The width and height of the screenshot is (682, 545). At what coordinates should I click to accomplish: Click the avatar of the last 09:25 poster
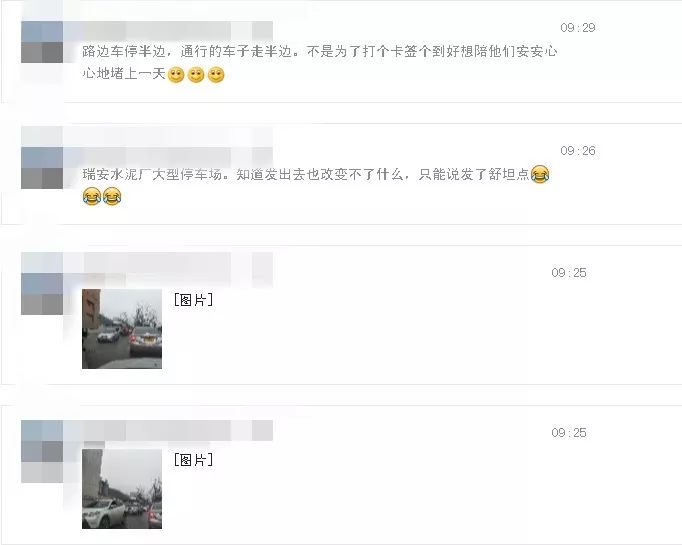[x=42, y=452]
